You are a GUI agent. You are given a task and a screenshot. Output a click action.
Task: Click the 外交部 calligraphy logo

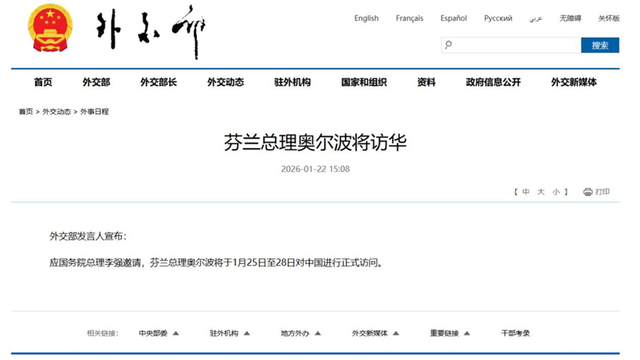click(x=151, y=31)
